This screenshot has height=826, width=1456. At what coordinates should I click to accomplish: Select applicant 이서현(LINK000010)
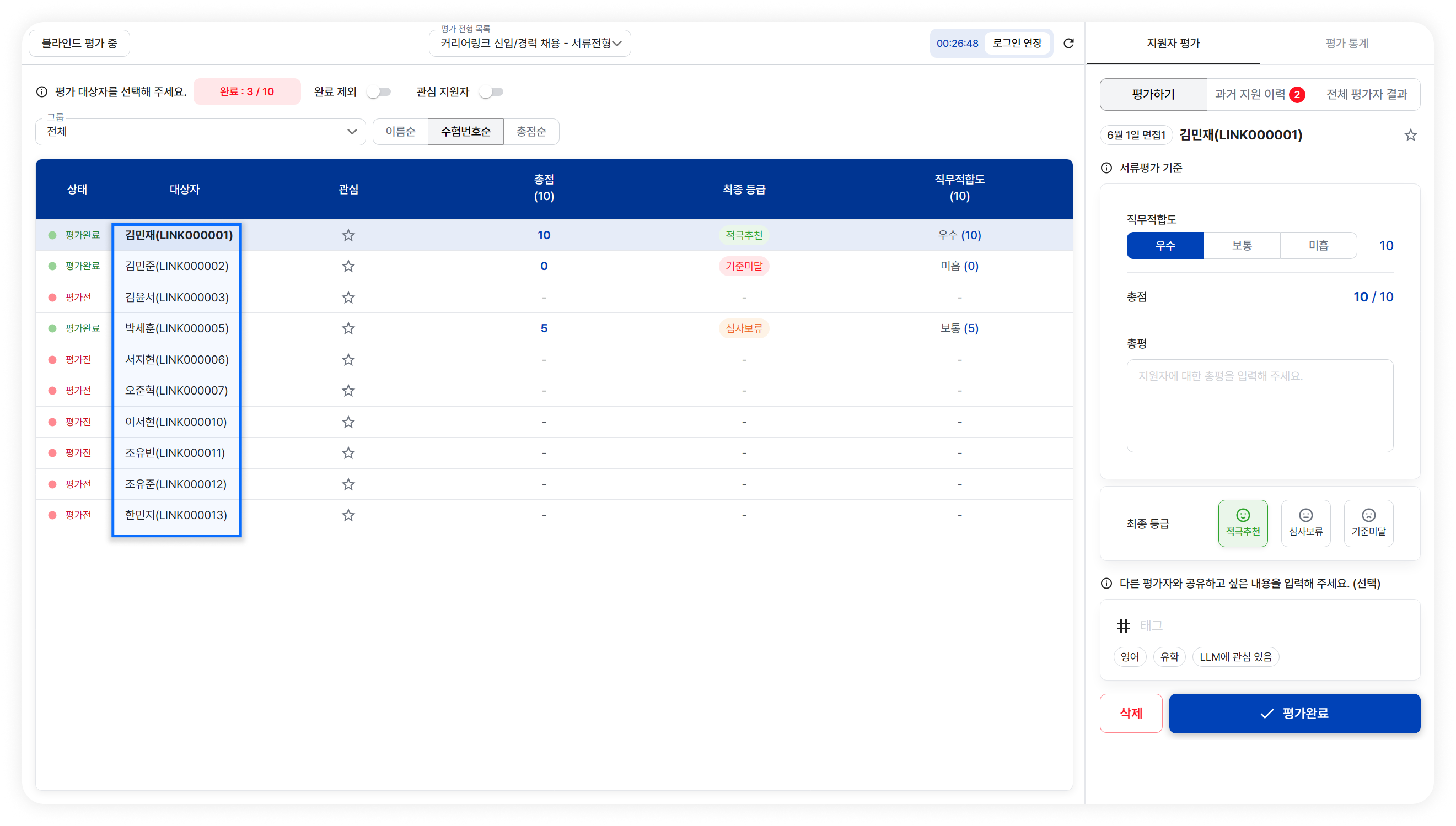coord(175,422)
